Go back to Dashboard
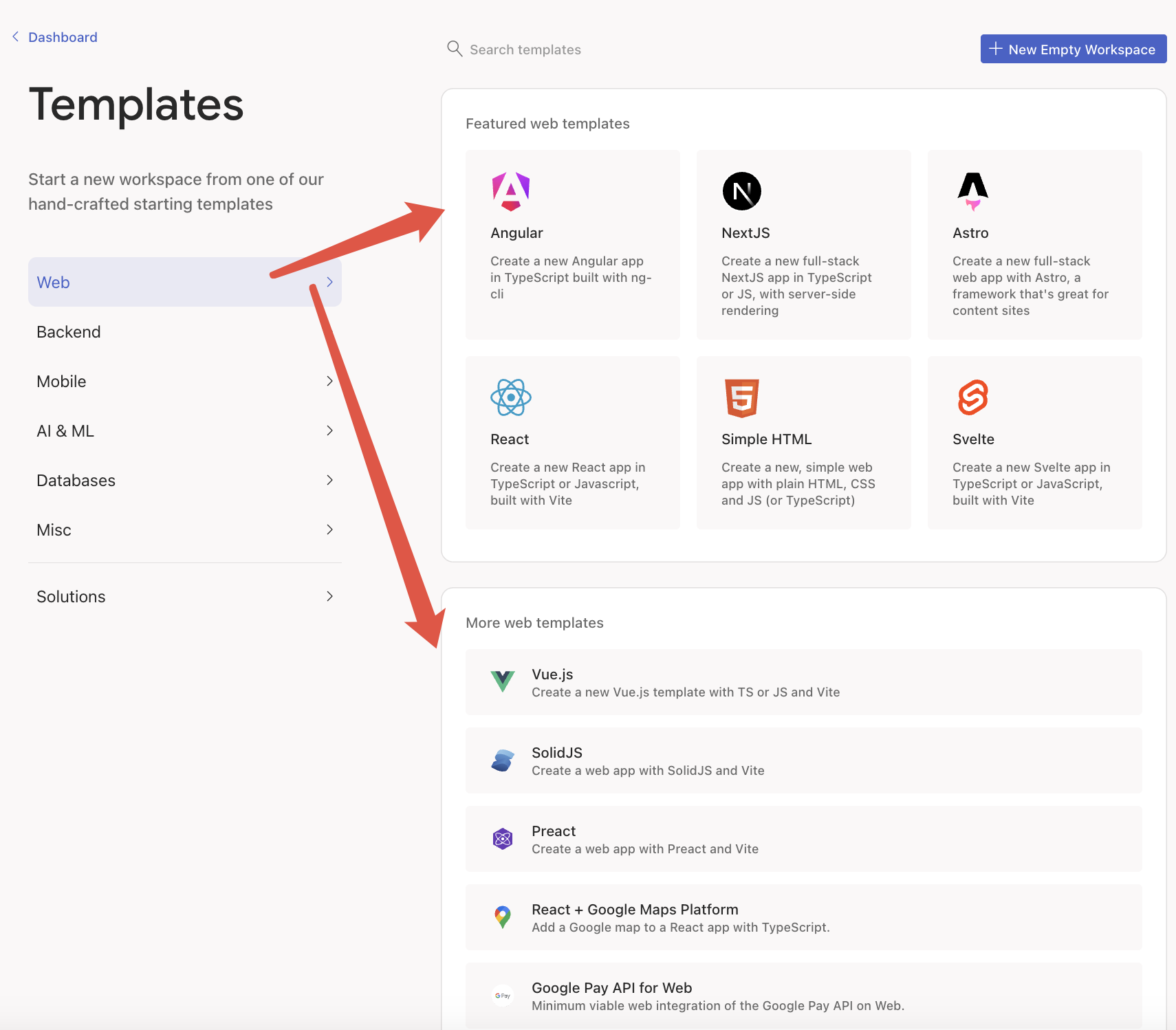The image size is (1176, 1030). click(x=63, y=37)
